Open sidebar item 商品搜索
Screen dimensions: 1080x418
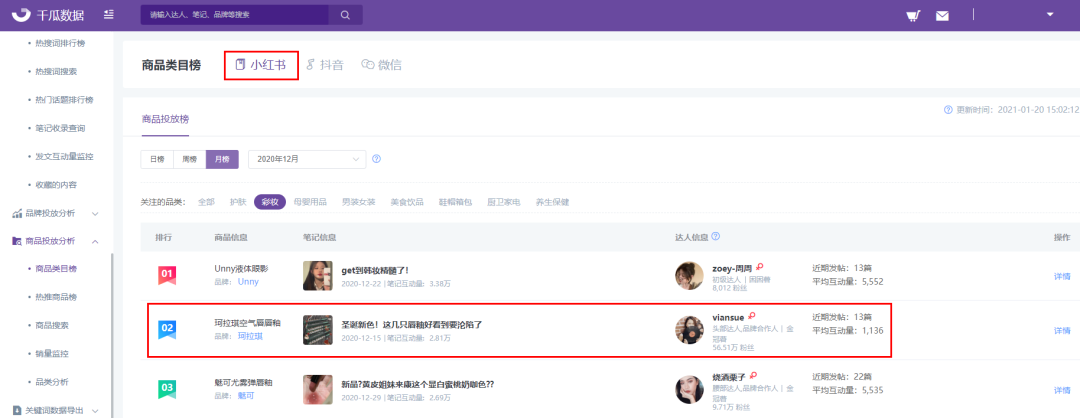(x=52, y=325)
